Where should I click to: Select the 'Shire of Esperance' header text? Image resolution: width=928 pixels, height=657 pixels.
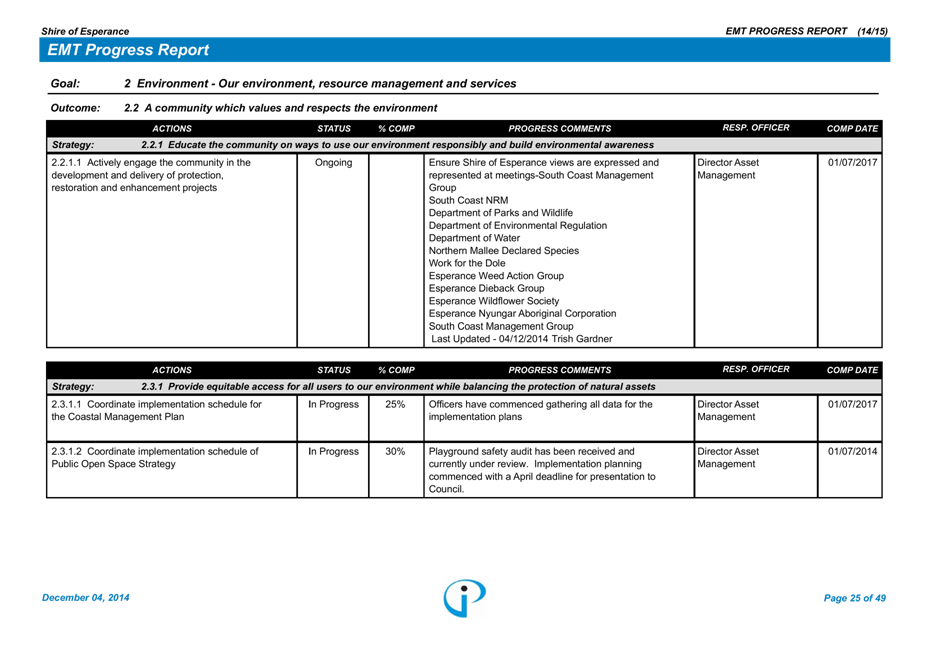pyautogui.click(x=85, y=32)
